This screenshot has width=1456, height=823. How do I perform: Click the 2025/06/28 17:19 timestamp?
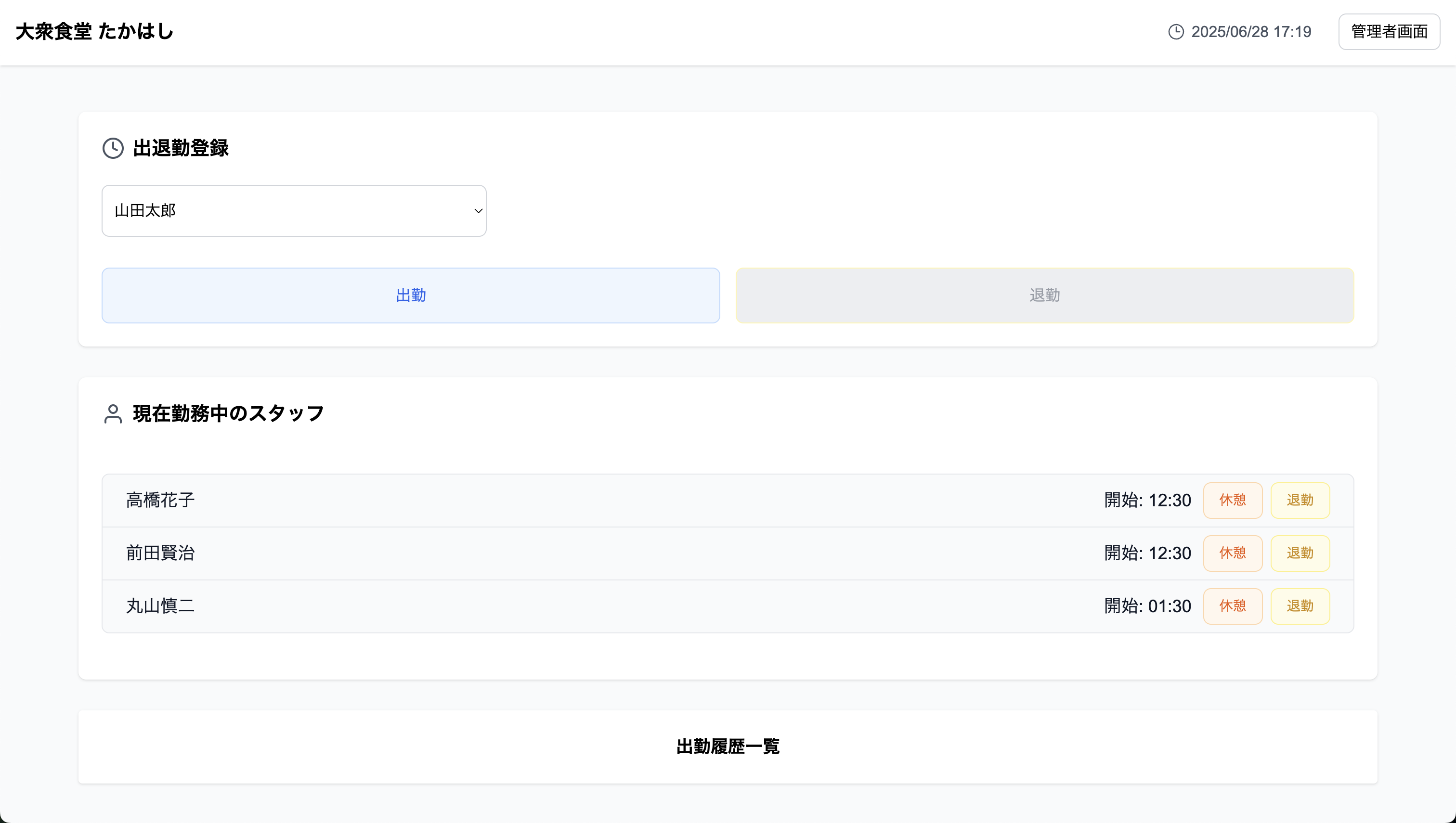pos(1251,32)
